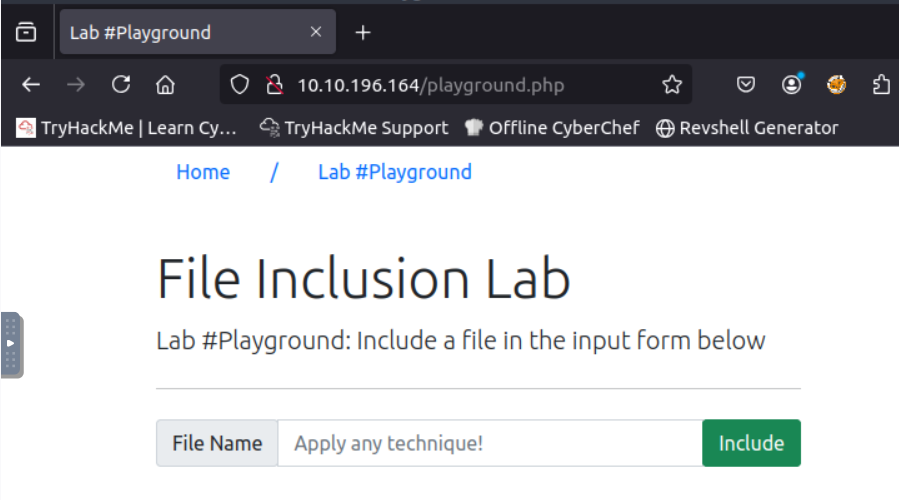
Task: Click the 'Include a file in the input form below' text
Action: [561, 341]
